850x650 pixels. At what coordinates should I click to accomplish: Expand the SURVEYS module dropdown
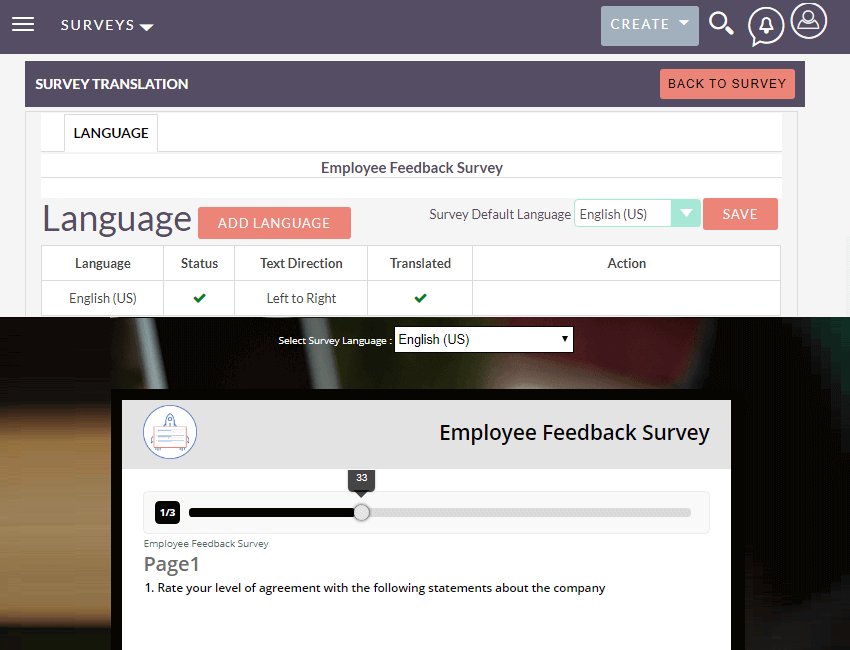(x=107, y=25)
